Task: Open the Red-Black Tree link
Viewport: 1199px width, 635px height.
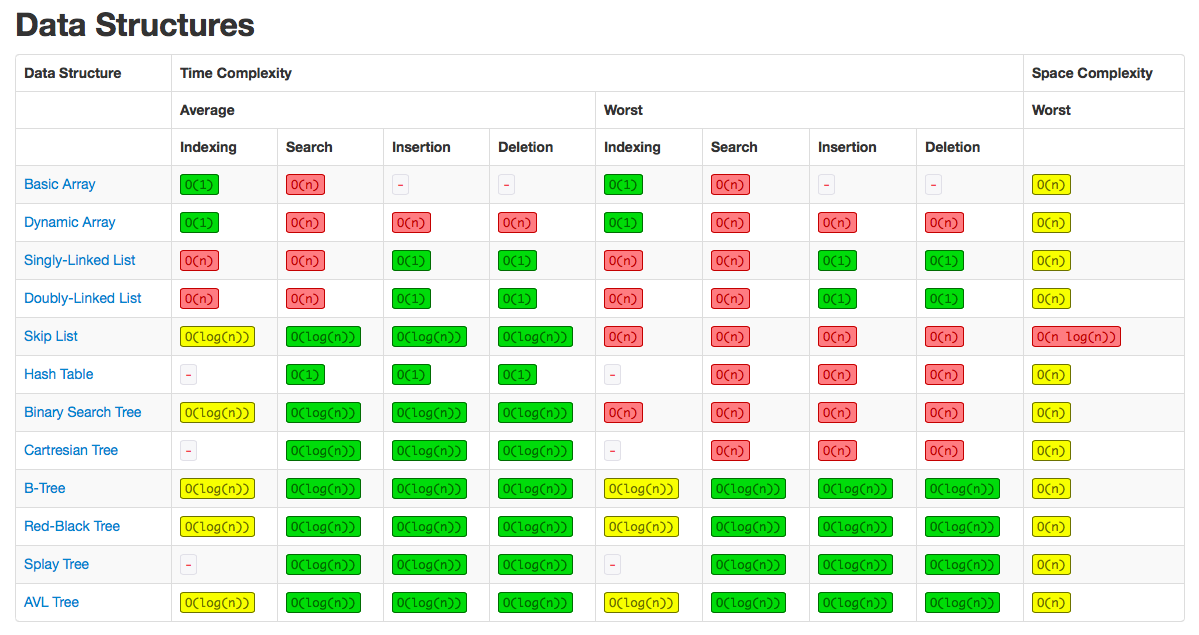Action: 70,526
